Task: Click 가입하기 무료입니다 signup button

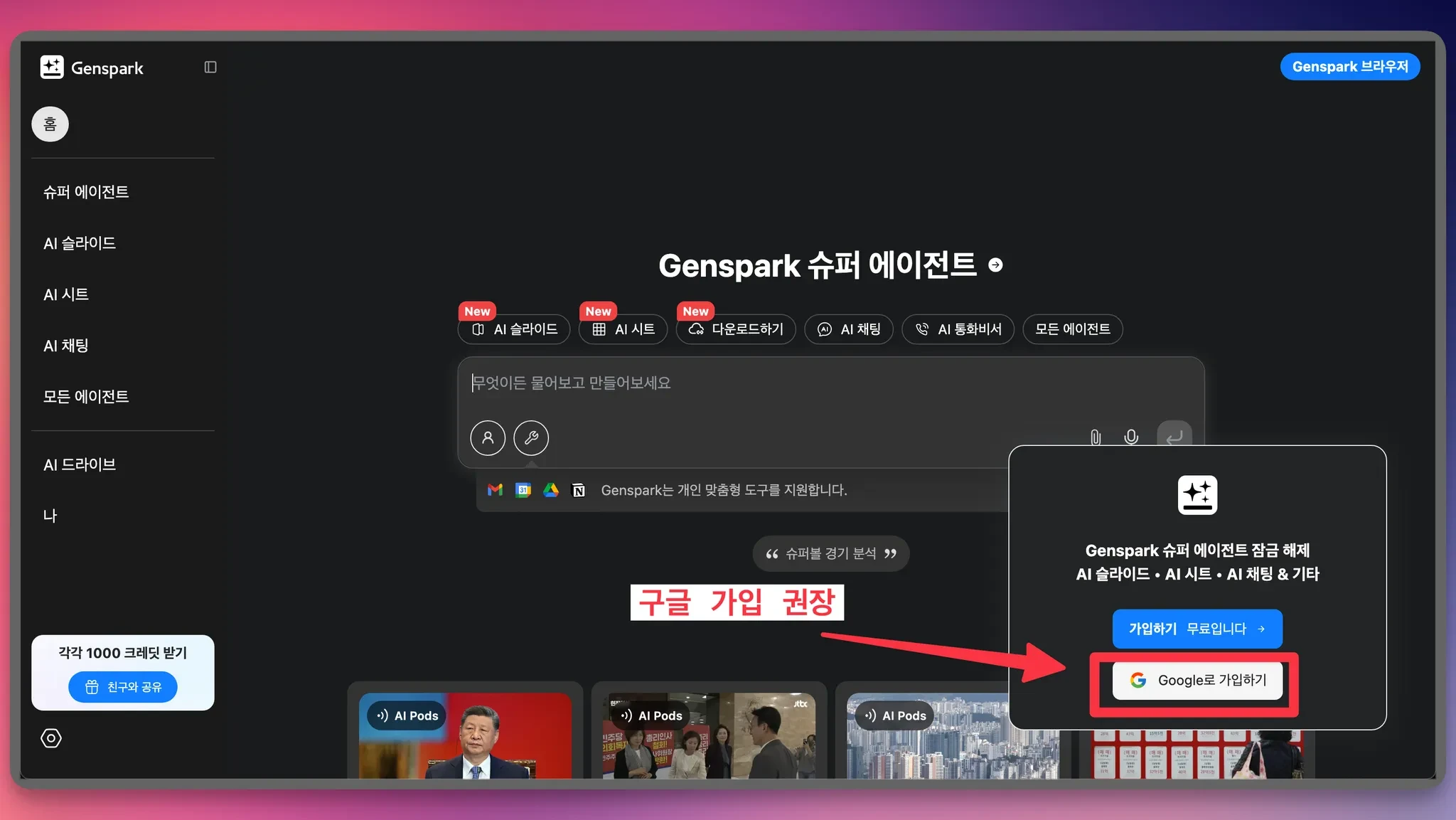Action: pyautogui.click(x=1197, y=629)
